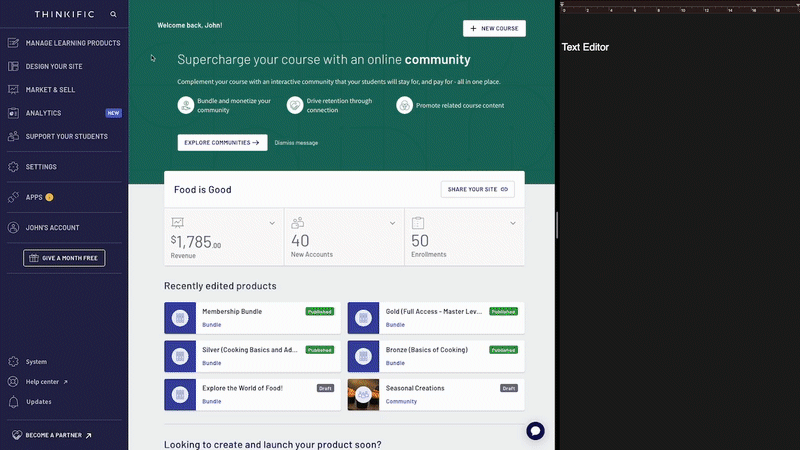Click the timeline ruler playhead marker

pos(562,5)
